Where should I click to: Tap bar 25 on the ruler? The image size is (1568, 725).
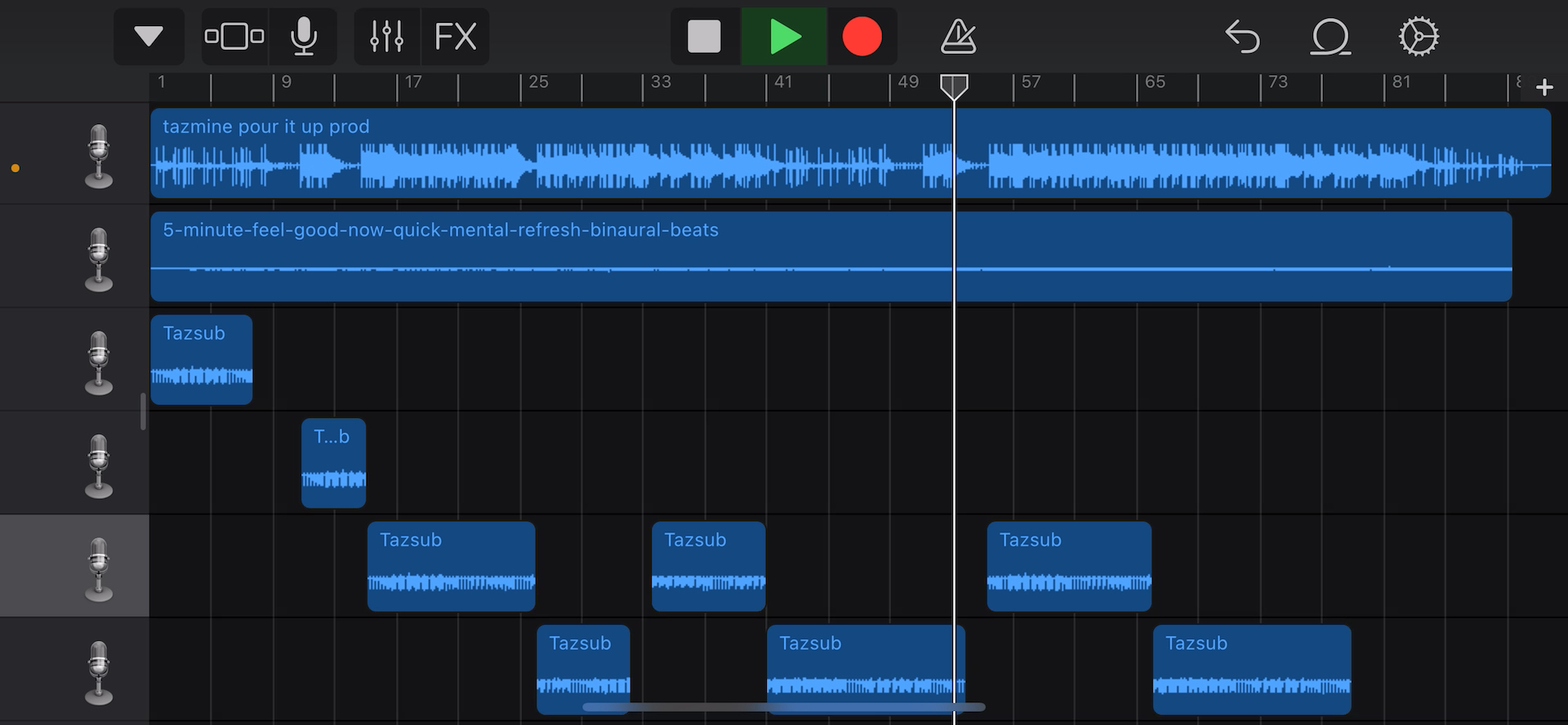(x=538, y=82)
